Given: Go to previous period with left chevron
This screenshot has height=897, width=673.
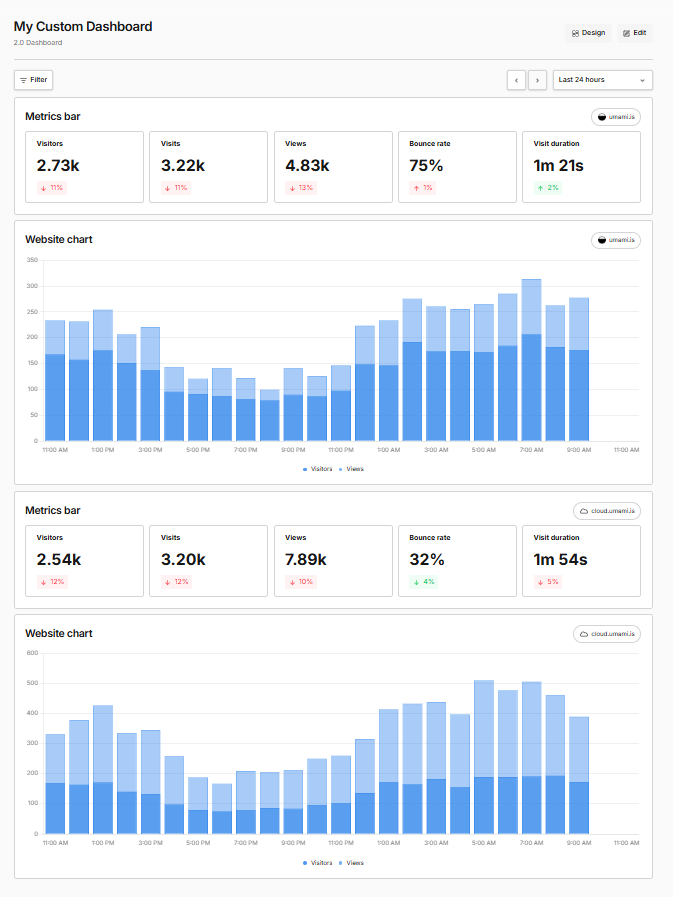Looking at the screenshot, I should coord(516,80).
